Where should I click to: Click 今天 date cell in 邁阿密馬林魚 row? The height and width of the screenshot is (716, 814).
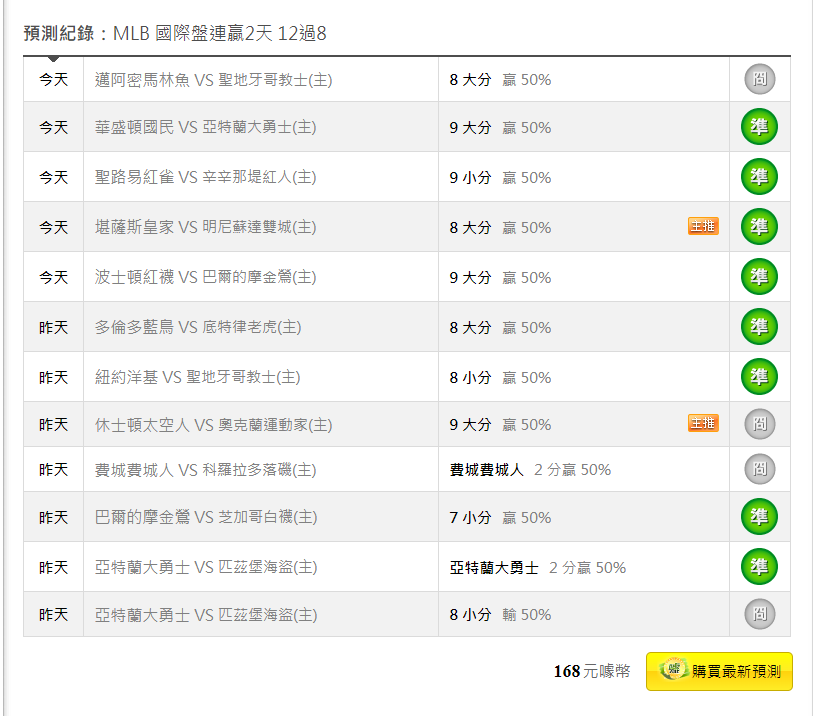(x=53, y=79)
